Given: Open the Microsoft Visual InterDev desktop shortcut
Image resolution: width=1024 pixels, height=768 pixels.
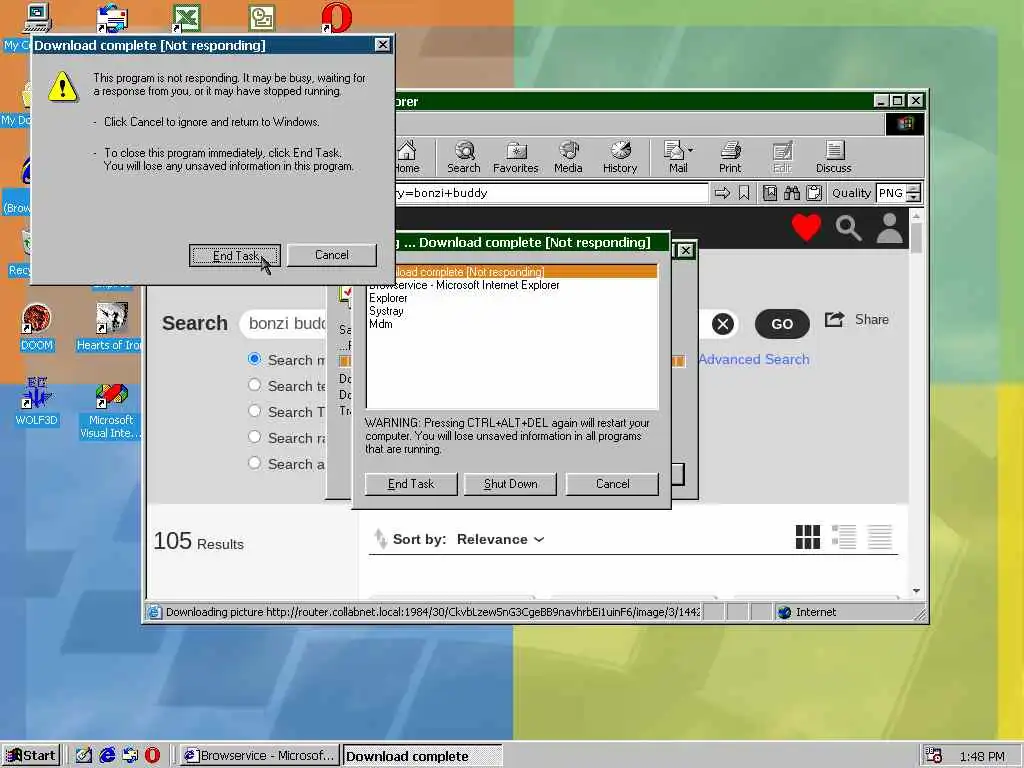Looking at the screenshot, I should point(110,411).
